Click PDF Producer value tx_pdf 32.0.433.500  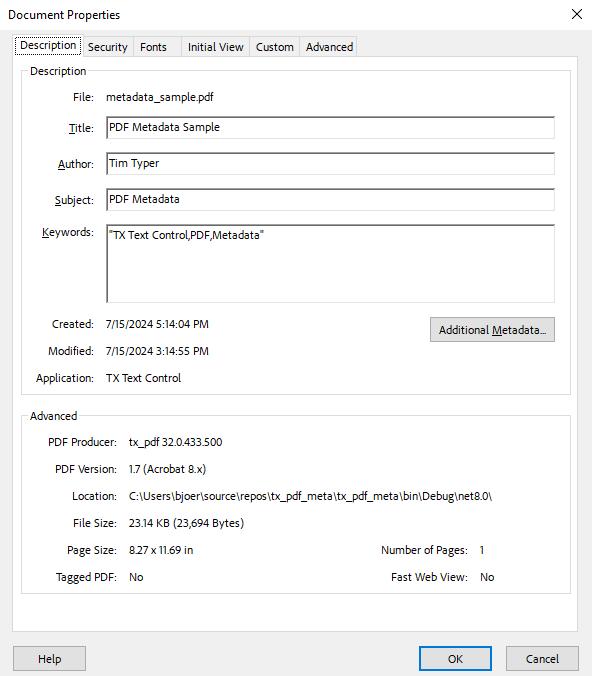click(175, 442)
